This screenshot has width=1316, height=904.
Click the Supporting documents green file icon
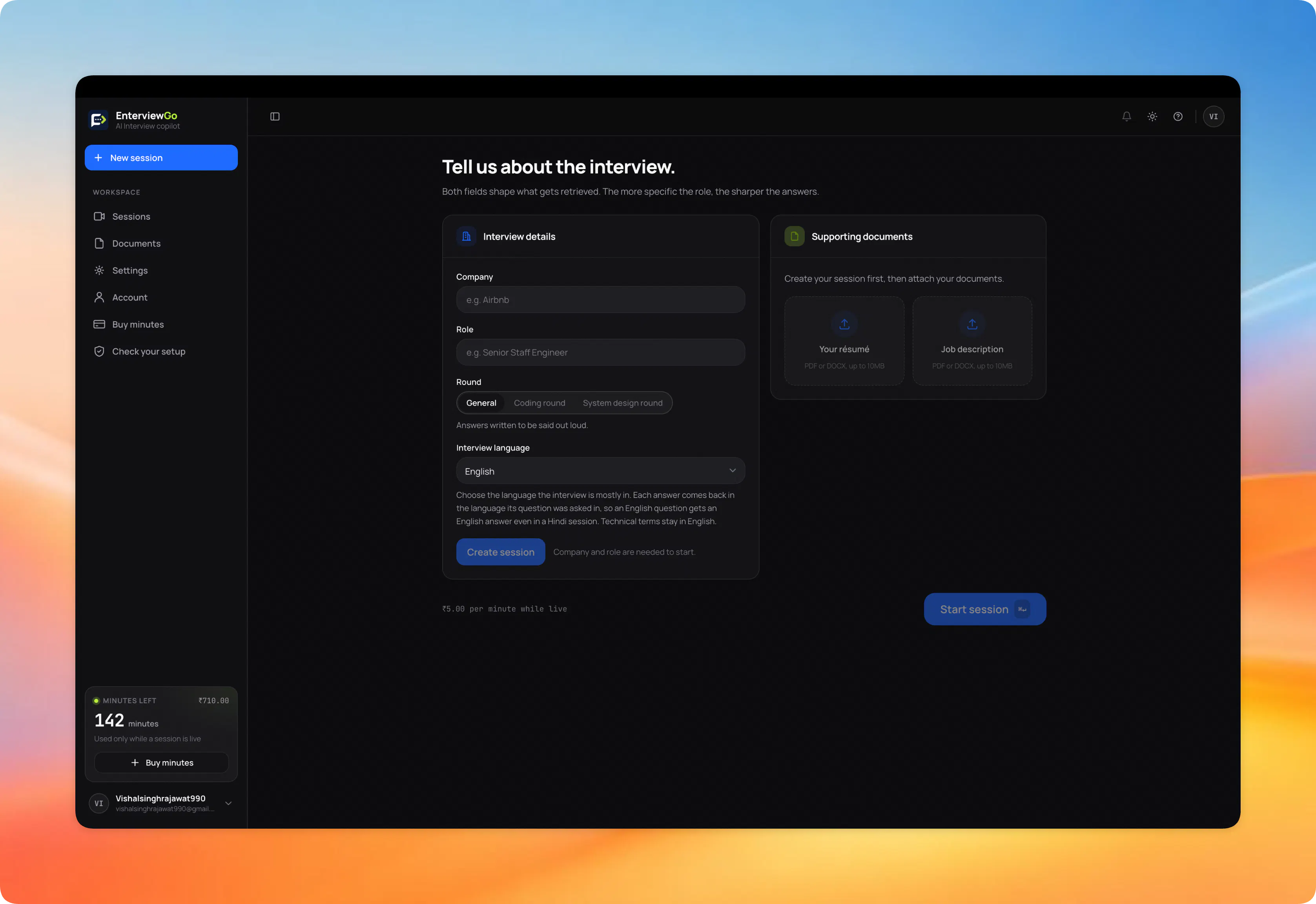pyautogui.click(x=794, y=236)
